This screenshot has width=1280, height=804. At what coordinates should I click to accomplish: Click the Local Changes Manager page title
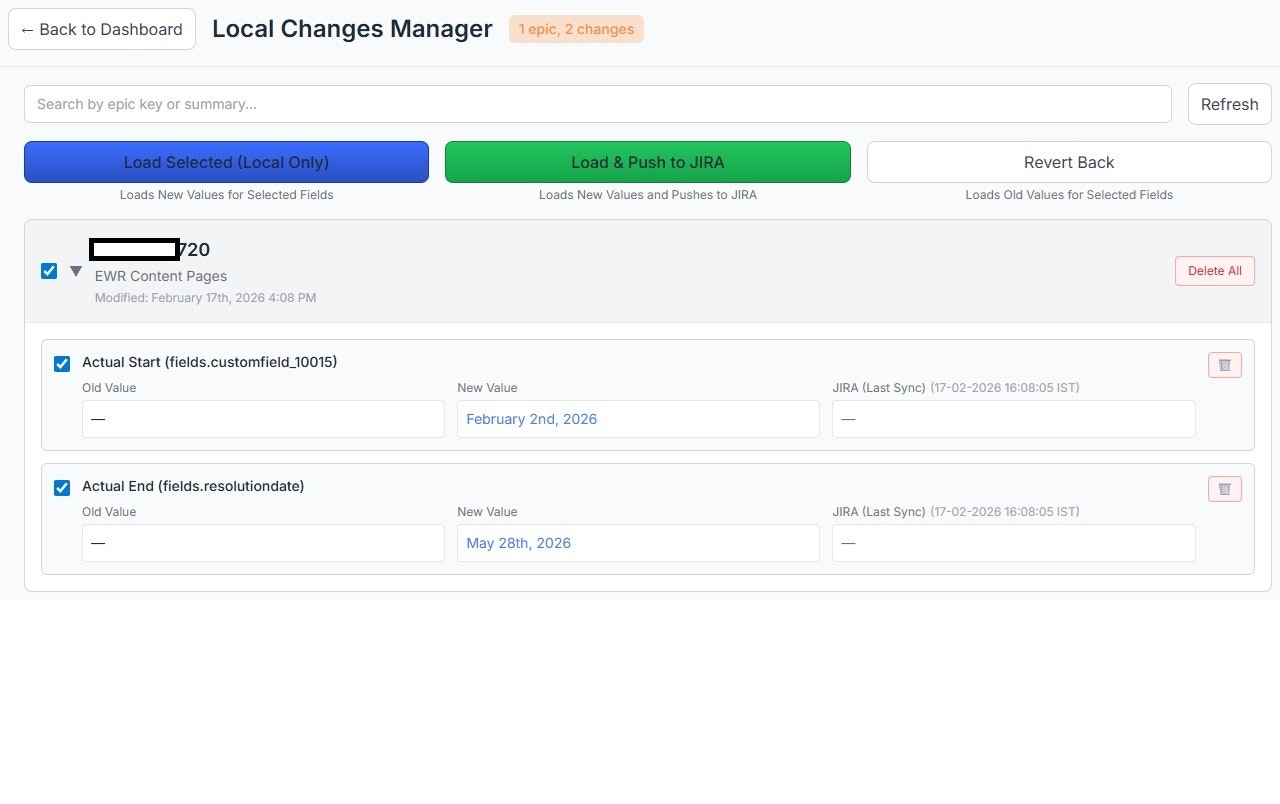click(x=352, y=29)
